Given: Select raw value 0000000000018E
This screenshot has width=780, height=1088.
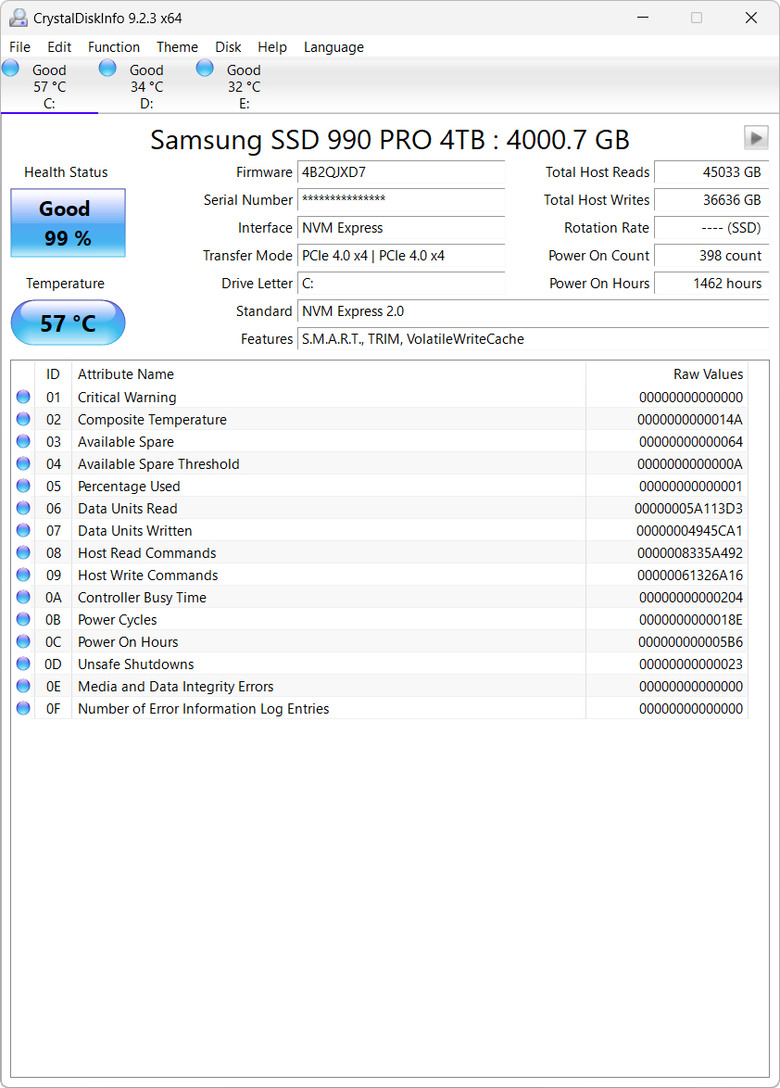Looking at the screenshot, I should (690, 619).
